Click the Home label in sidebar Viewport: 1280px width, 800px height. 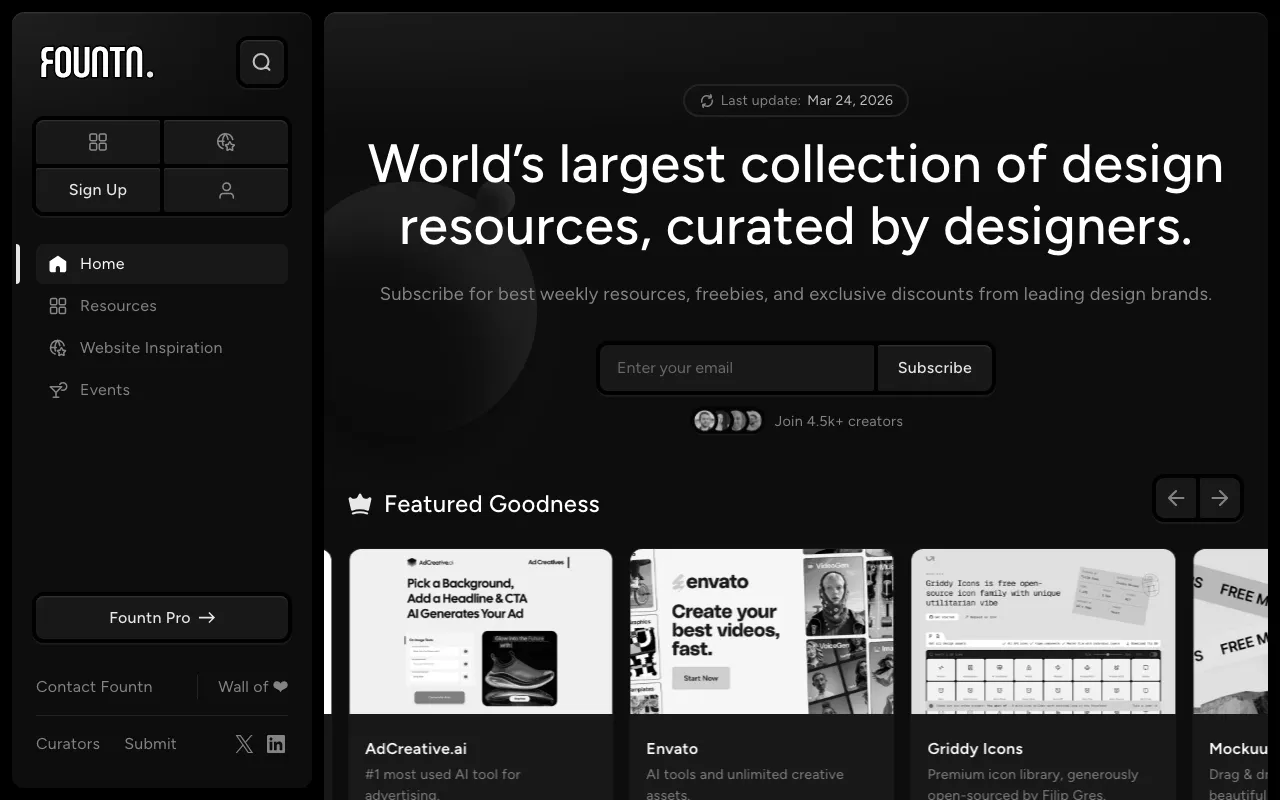102,264
